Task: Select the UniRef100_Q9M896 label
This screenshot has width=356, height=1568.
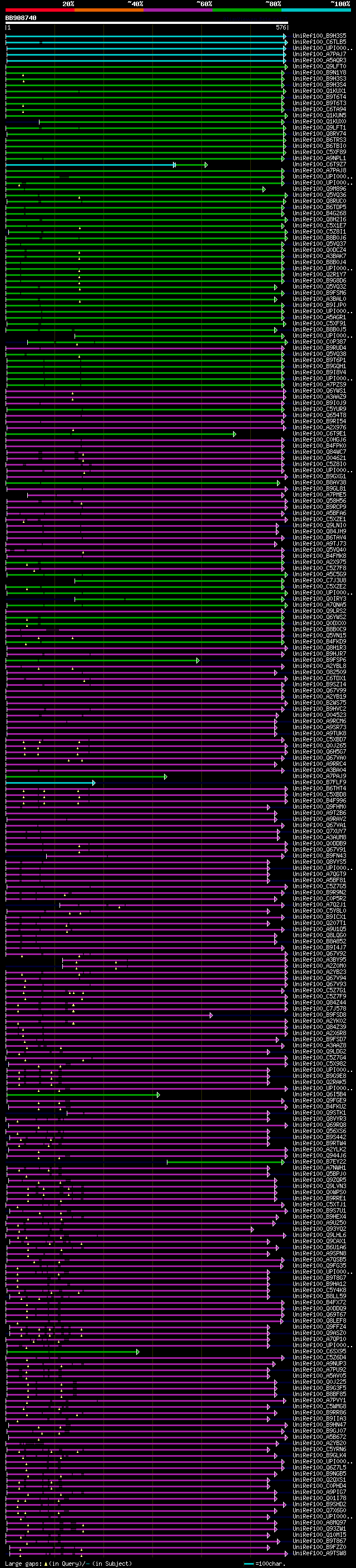Action: click(x=319, y=189)
